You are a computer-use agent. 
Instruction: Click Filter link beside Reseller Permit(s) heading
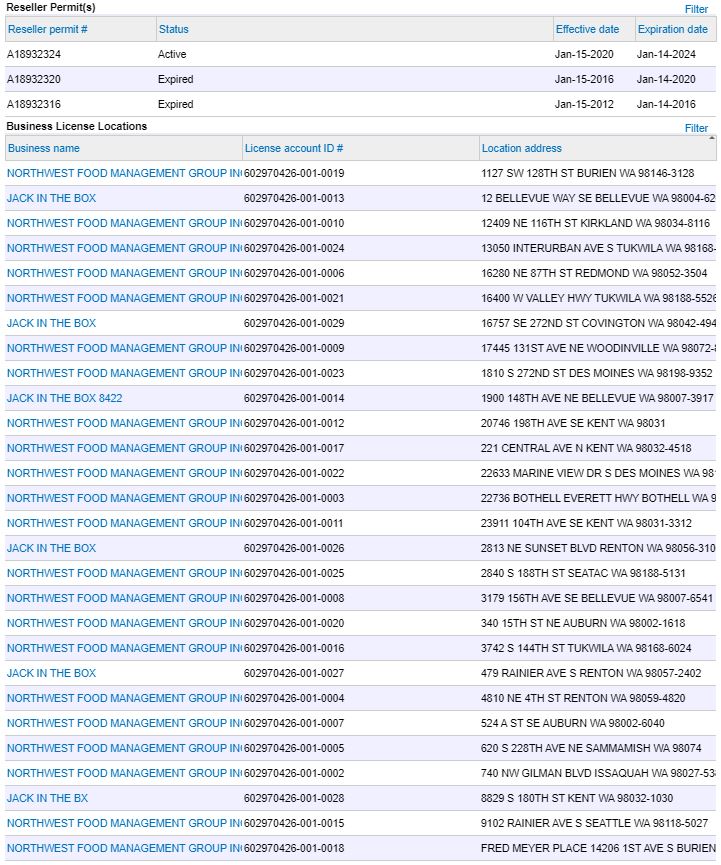tap(696, 9)
